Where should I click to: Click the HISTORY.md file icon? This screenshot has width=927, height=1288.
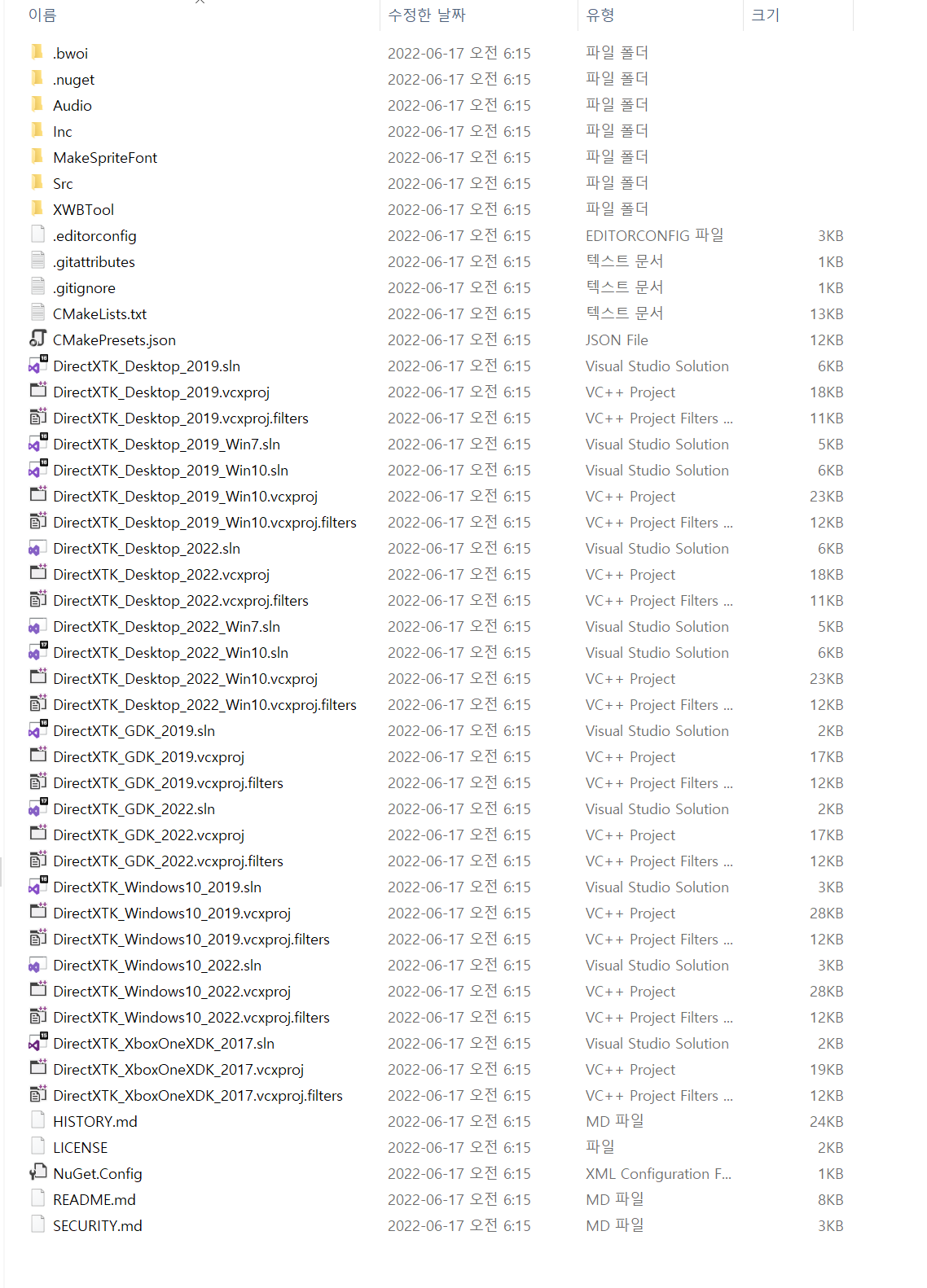point(37,1121)
